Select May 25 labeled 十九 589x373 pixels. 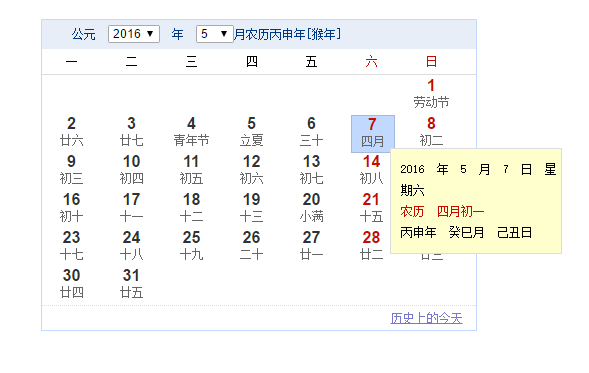(x=192, y=246)
